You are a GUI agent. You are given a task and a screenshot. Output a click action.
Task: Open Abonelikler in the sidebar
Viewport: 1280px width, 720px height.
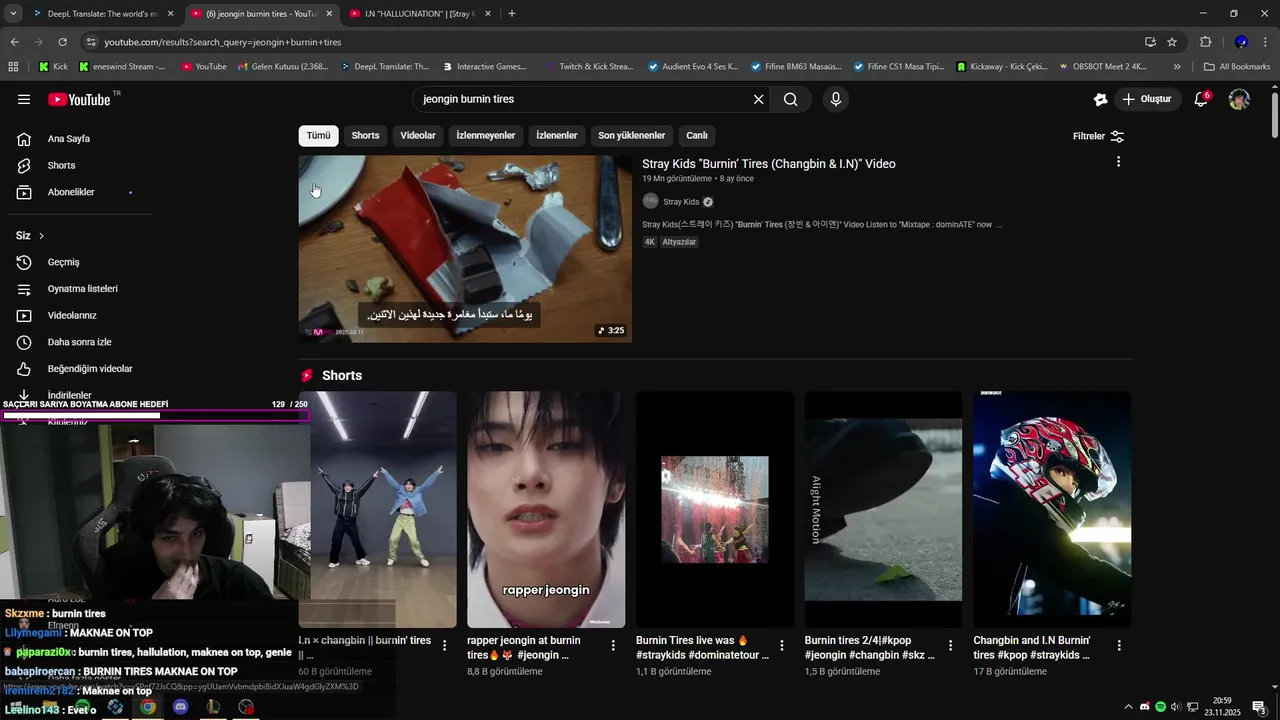(71, 192)
